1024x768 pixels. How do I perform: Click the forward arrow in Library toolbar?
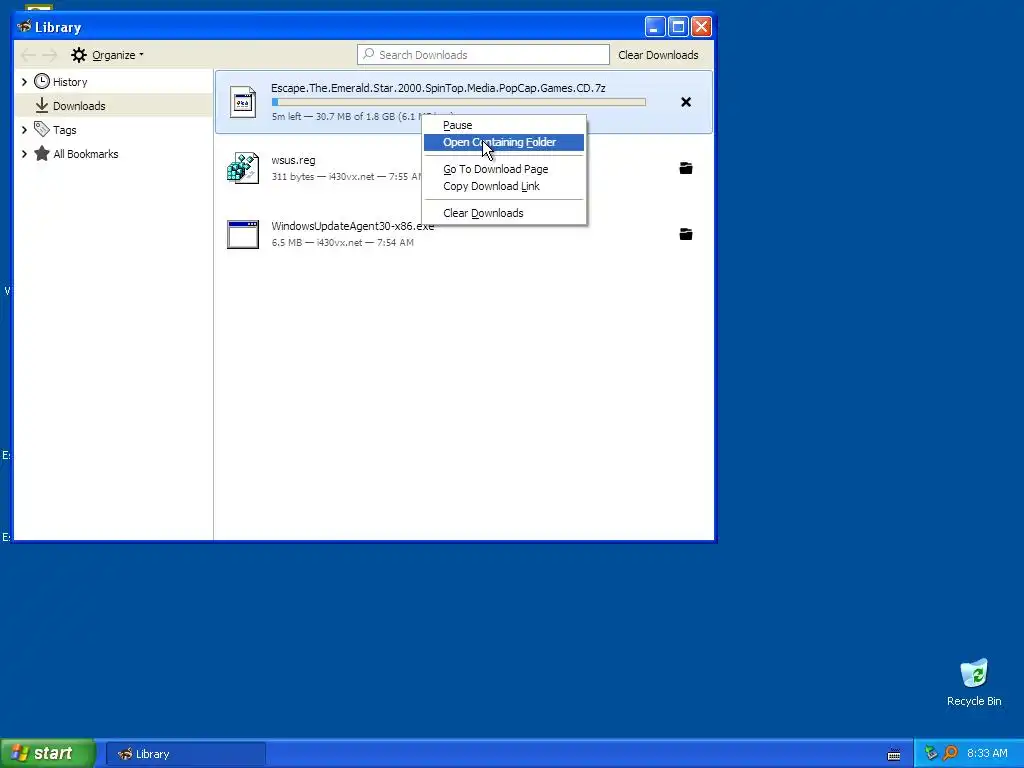[x=50, y=55]
